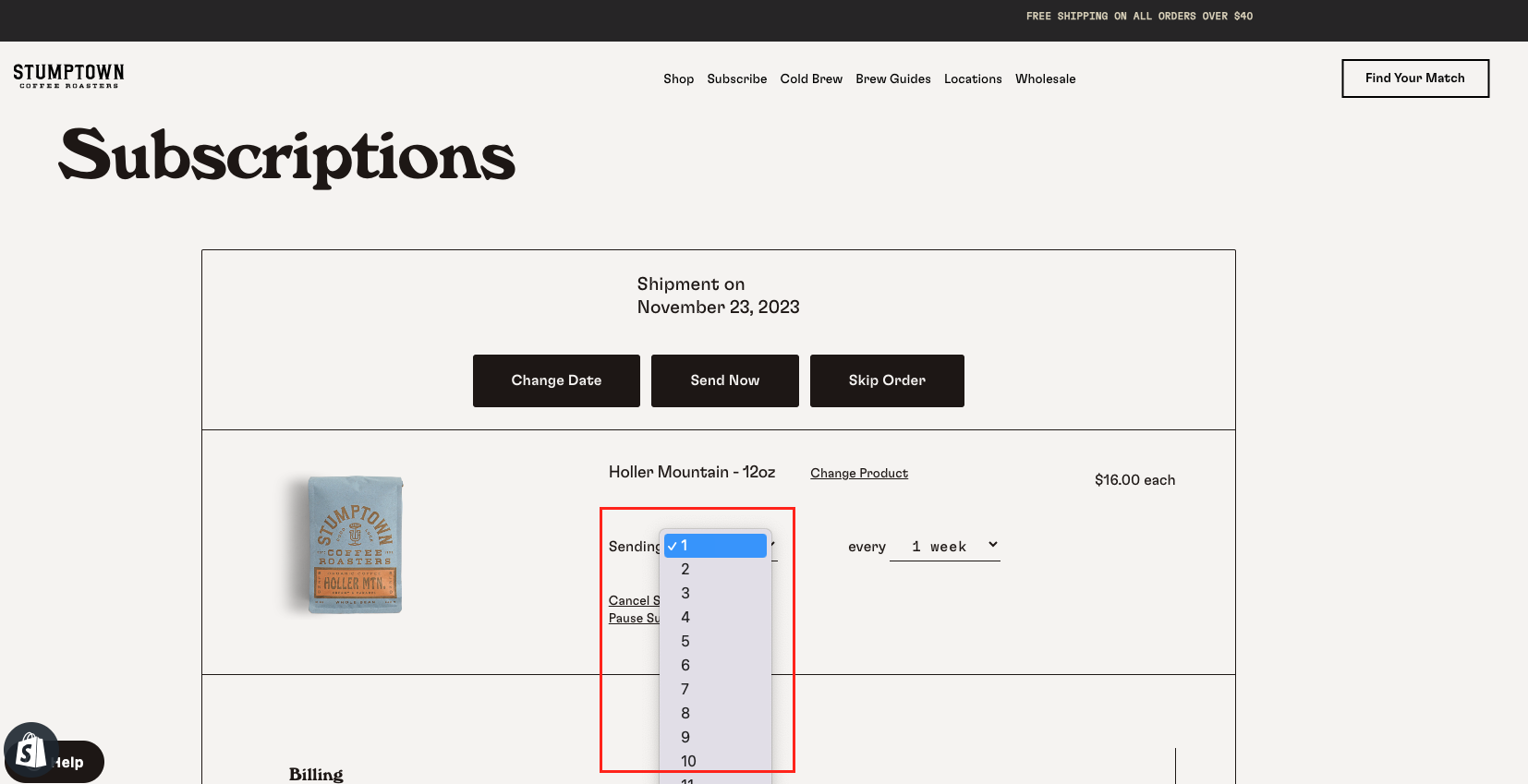Click the free shipping announcement banner text
This screenshot has width=1528, height=784.
(1139, 16)
